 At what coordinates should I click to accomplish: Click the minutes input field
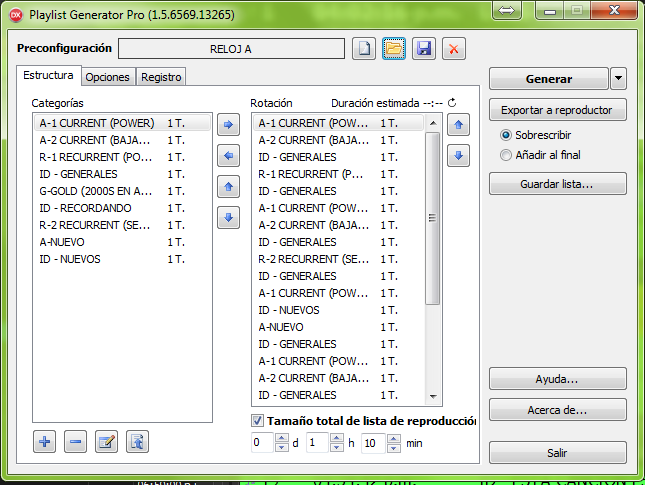pyautogui.click(x=373, y=443)
